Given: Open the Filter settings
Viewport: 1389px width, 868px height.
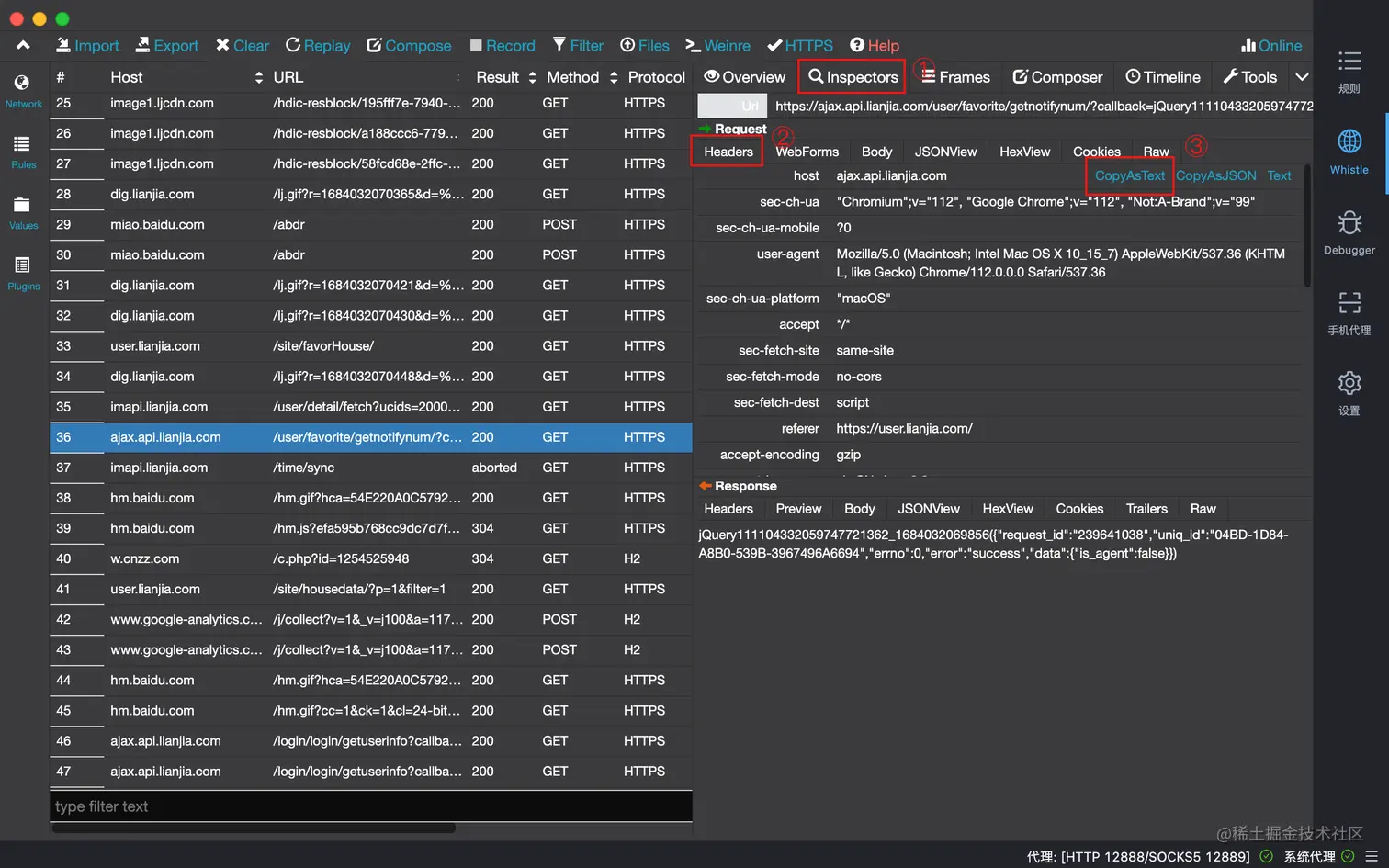Looking at the screenshot, I should [578, 45].
